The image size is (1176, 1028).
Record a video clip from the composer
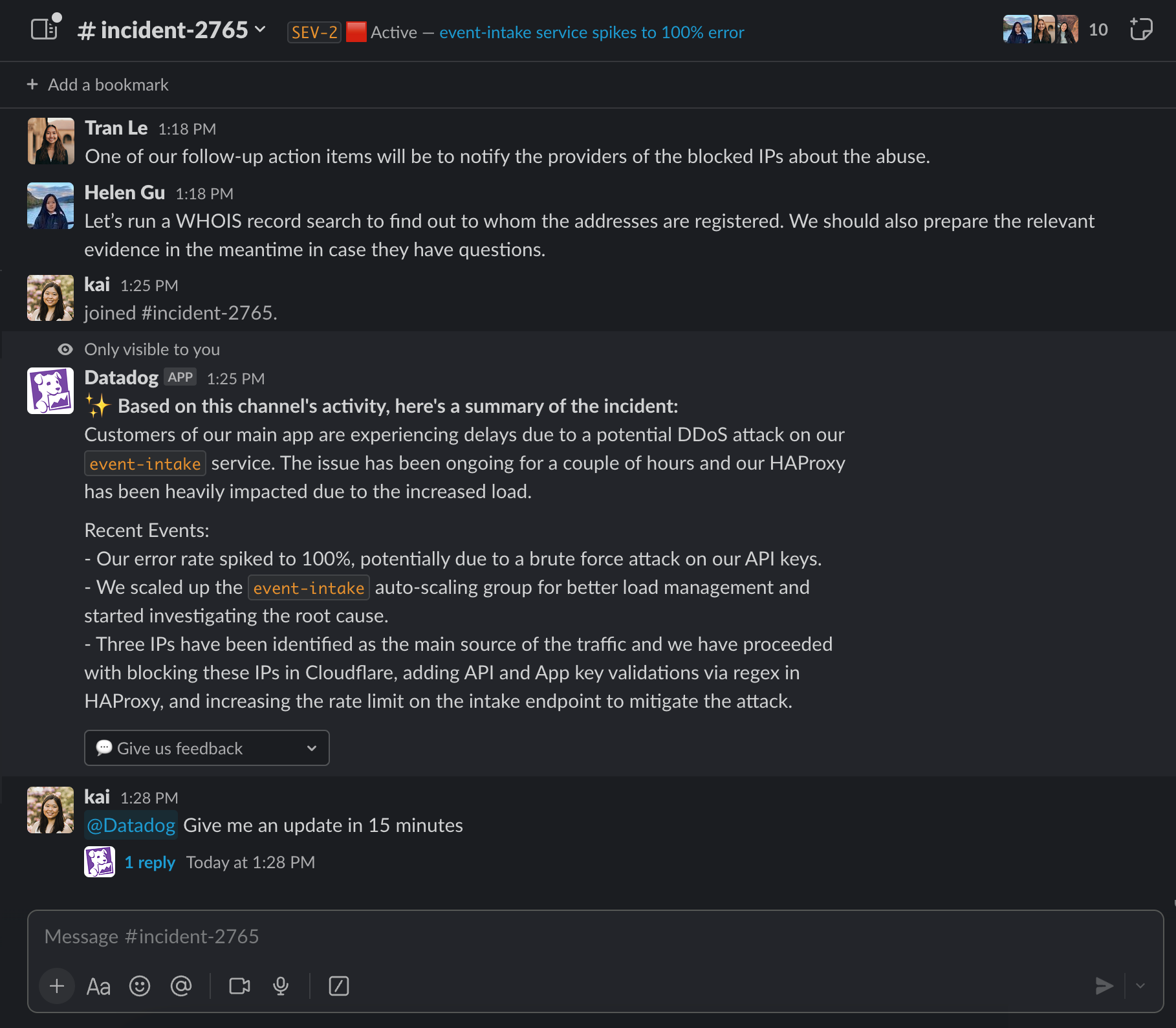click(240, 986)
